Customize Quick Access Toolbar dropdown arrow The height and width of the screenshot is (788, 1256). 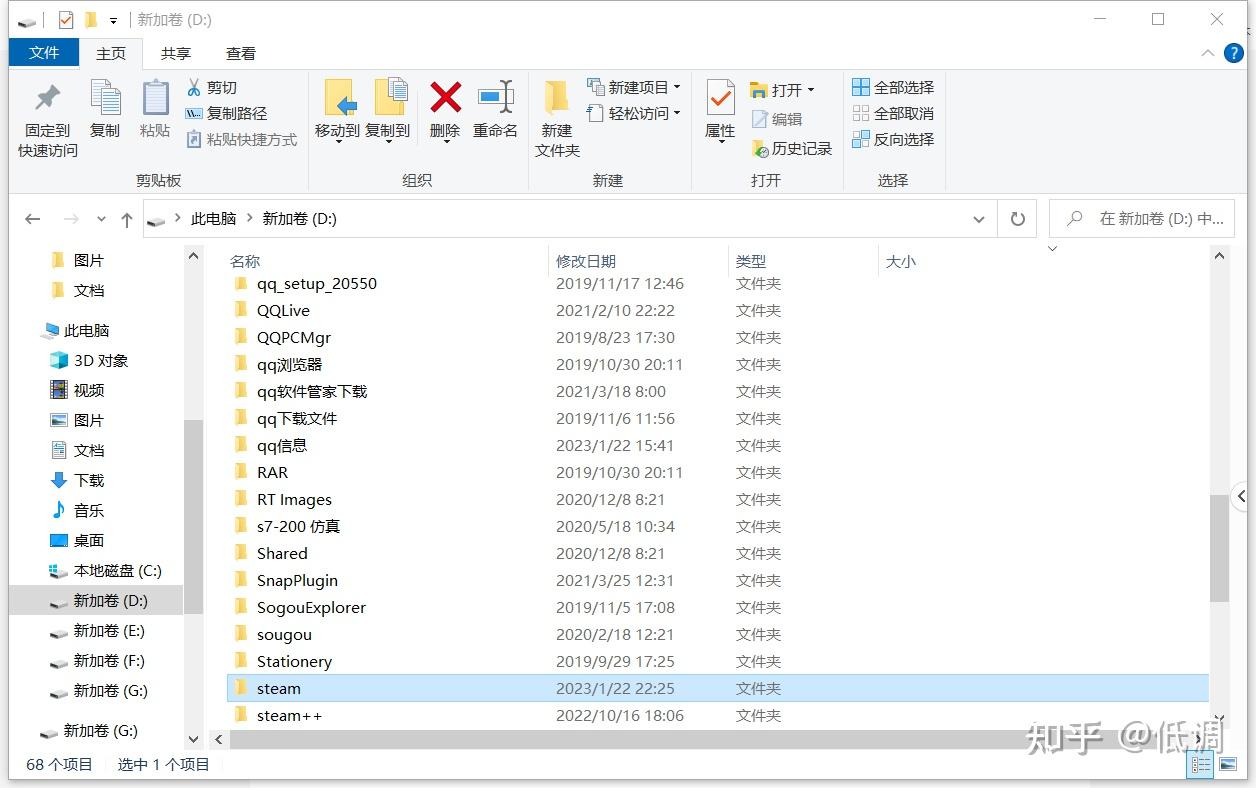tap(113, 20)
